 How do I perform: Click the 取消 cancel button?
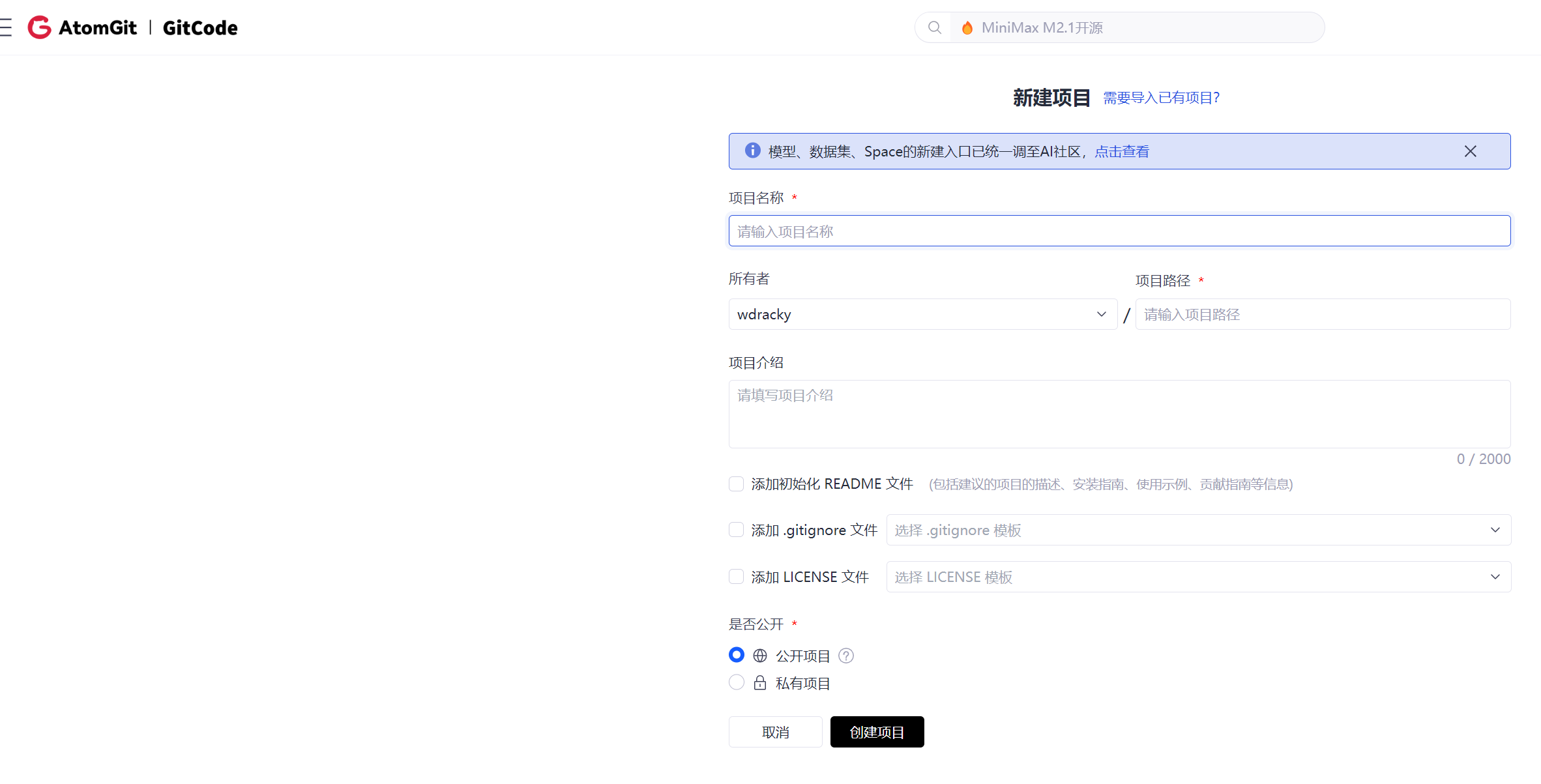(775, 732)
